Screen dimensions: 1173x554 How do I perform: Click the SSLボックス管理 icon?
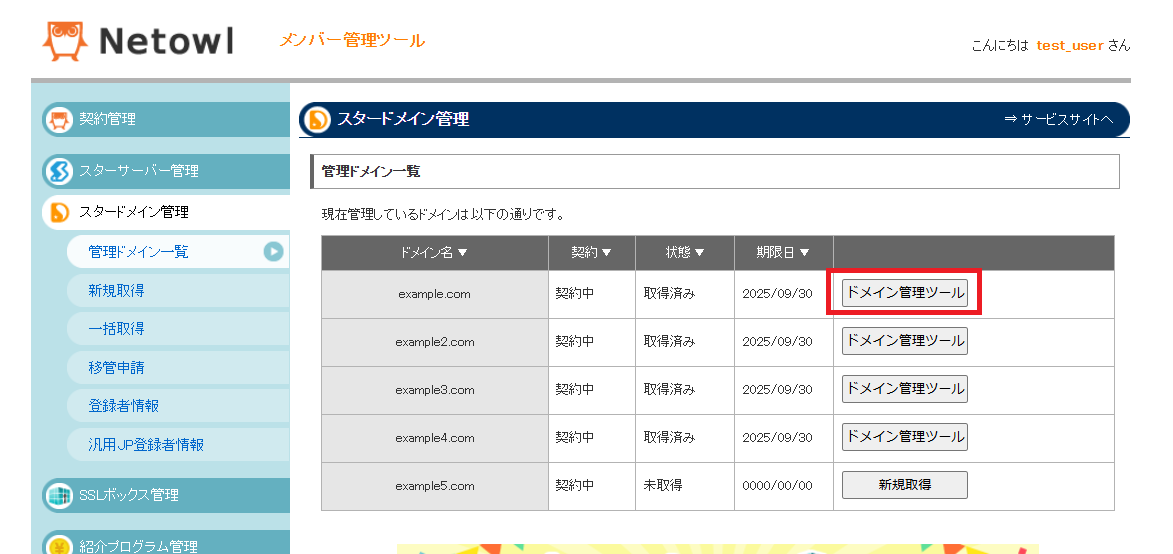(58, 495)
